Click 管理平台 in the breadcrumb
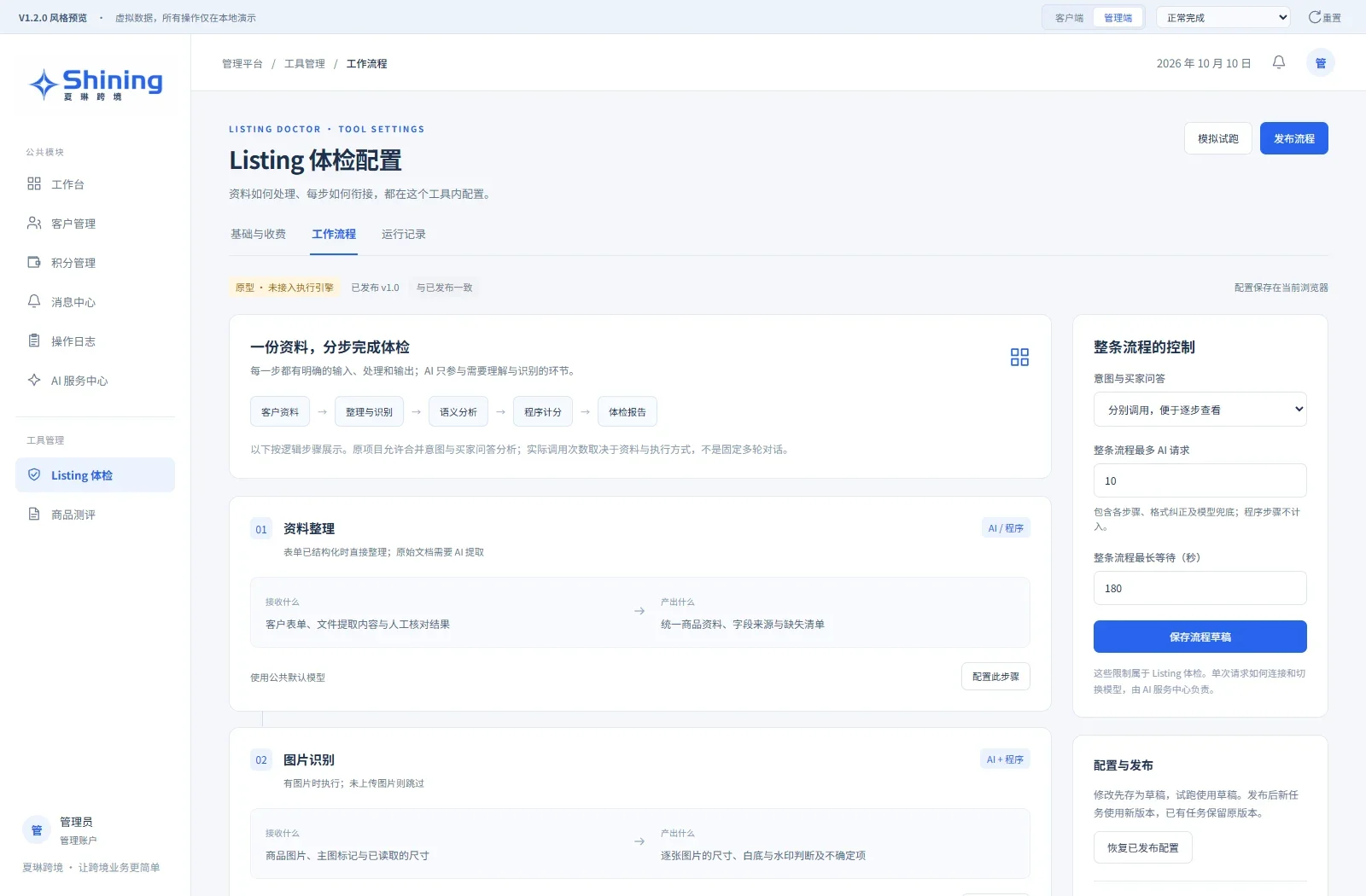 coord(242,64)
